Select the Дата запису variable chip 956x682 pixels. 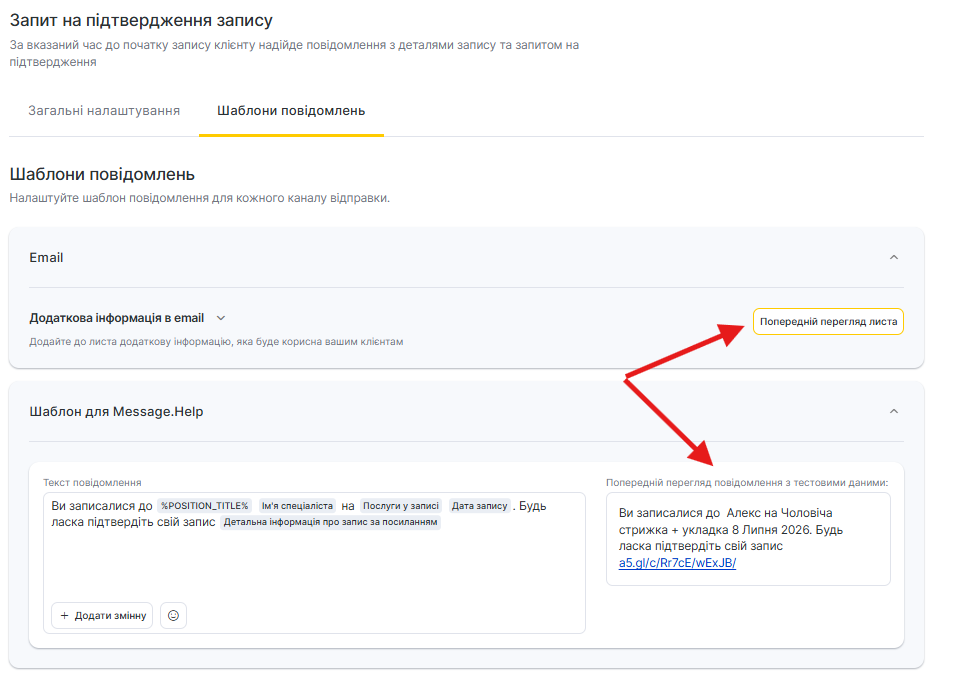(x=479, y=506)
